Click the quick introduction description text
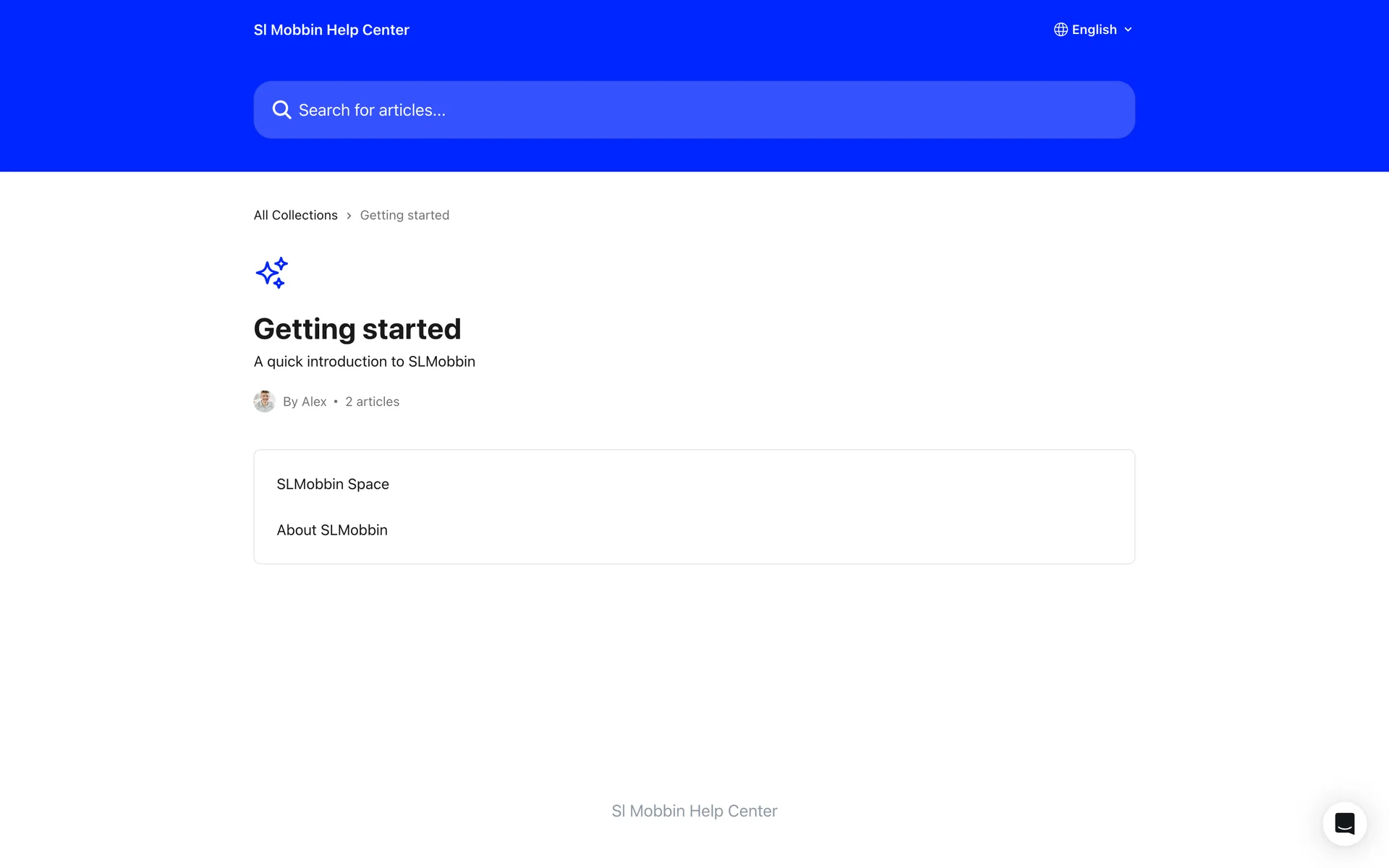Image resolution: width=1389 pixels, height=868 pixels. point(364,362)
